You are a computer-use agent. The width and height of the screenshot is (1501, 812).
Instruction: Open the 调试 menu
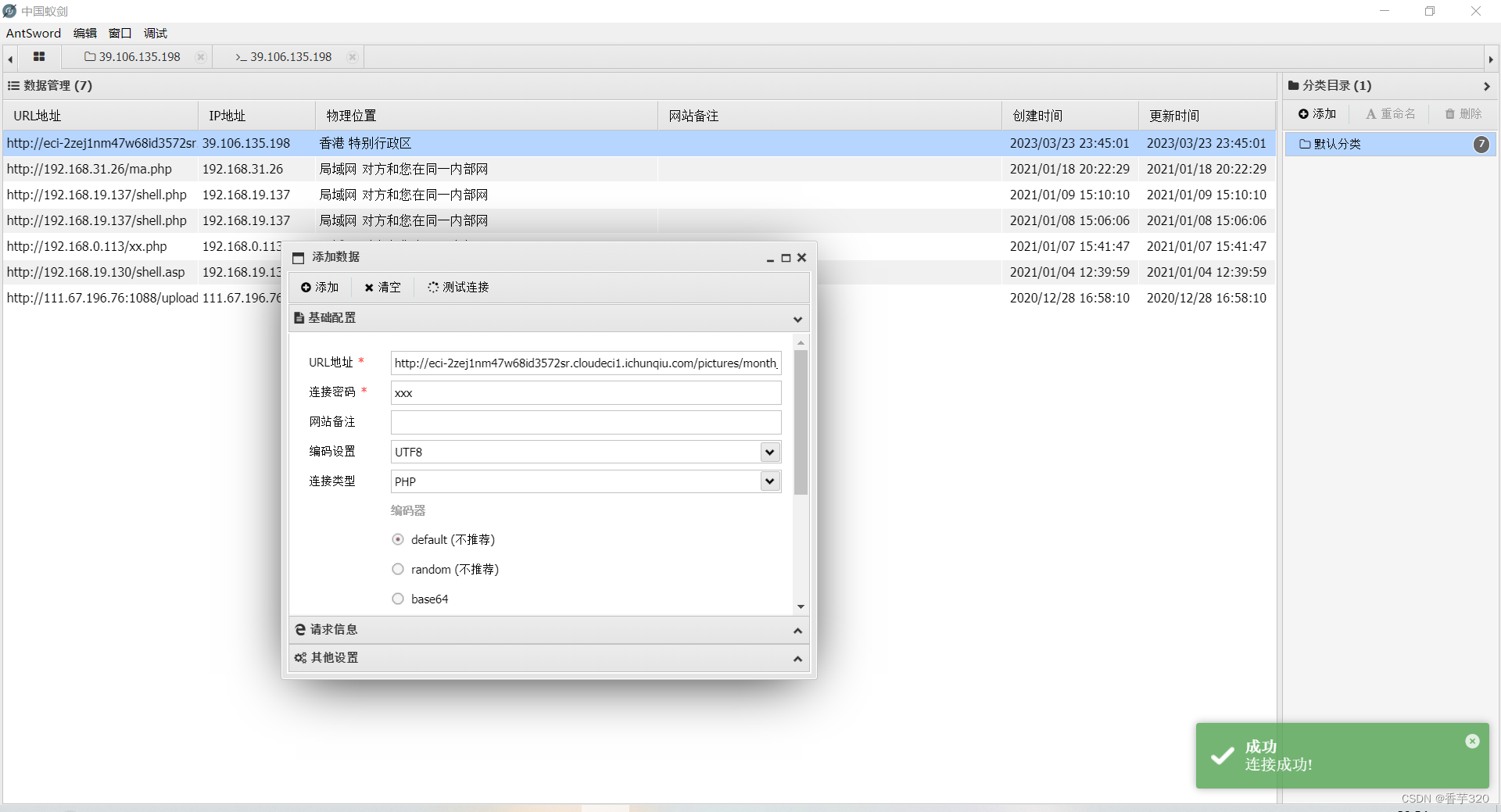156,33
